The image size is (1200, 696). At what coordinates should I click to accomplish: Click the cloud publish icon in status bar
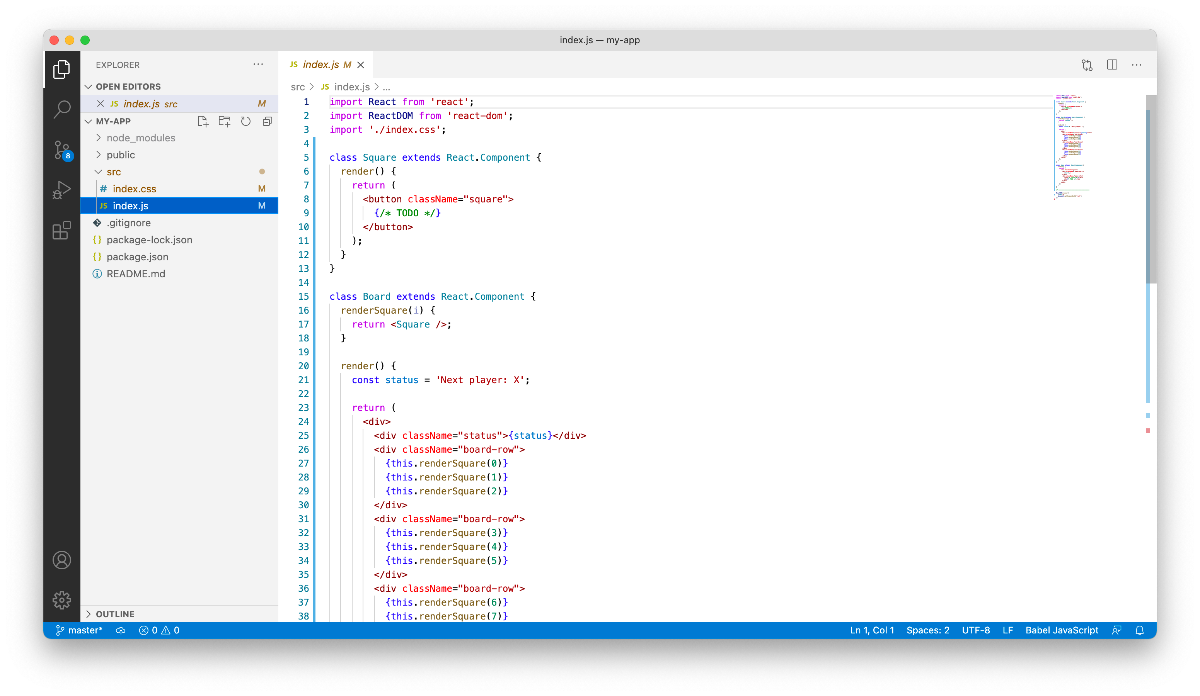[x=121, y=631]
